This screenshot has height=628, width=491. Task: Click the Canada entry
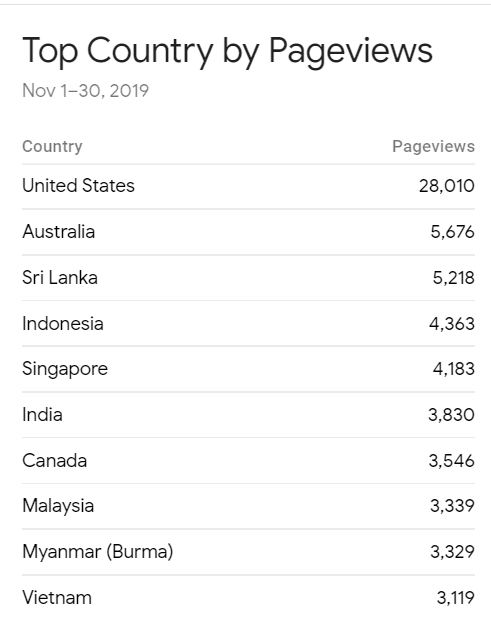(54, 461)
